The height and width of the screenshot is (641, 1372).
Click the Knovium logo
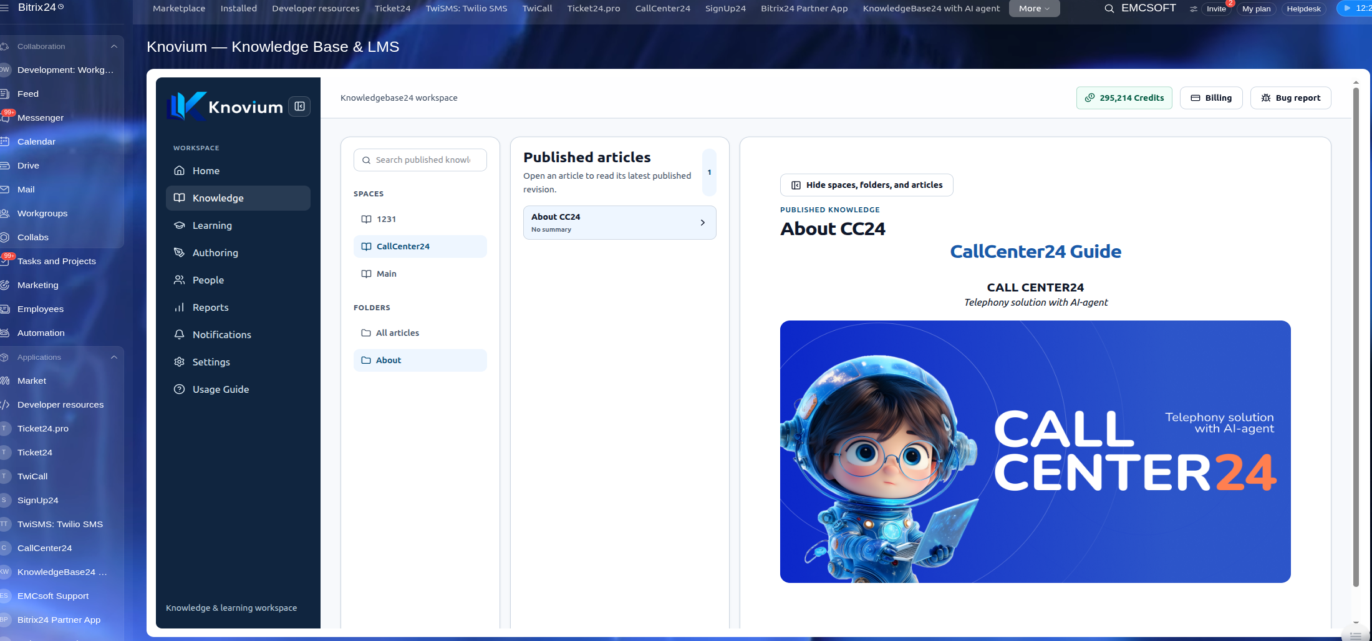[x=225, y=106]
